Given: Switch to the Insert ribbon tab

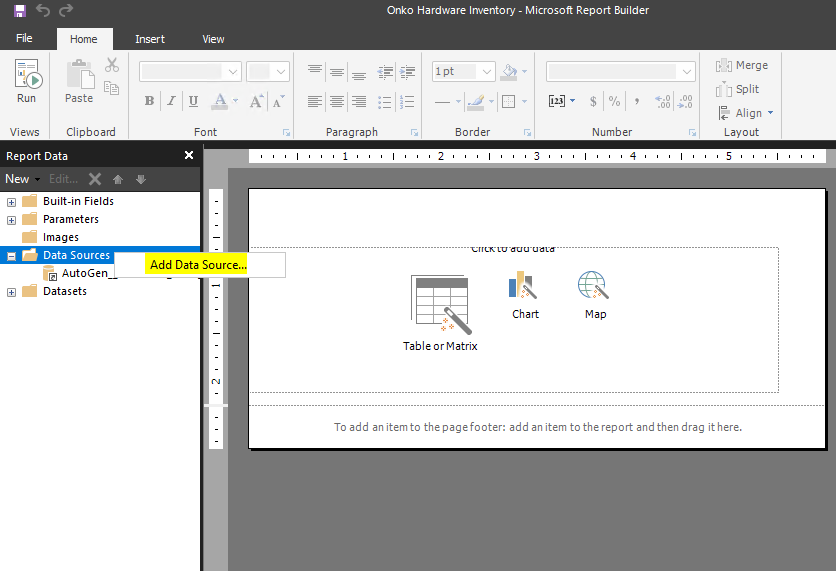Looking at the screenshot, I should 150,39.
